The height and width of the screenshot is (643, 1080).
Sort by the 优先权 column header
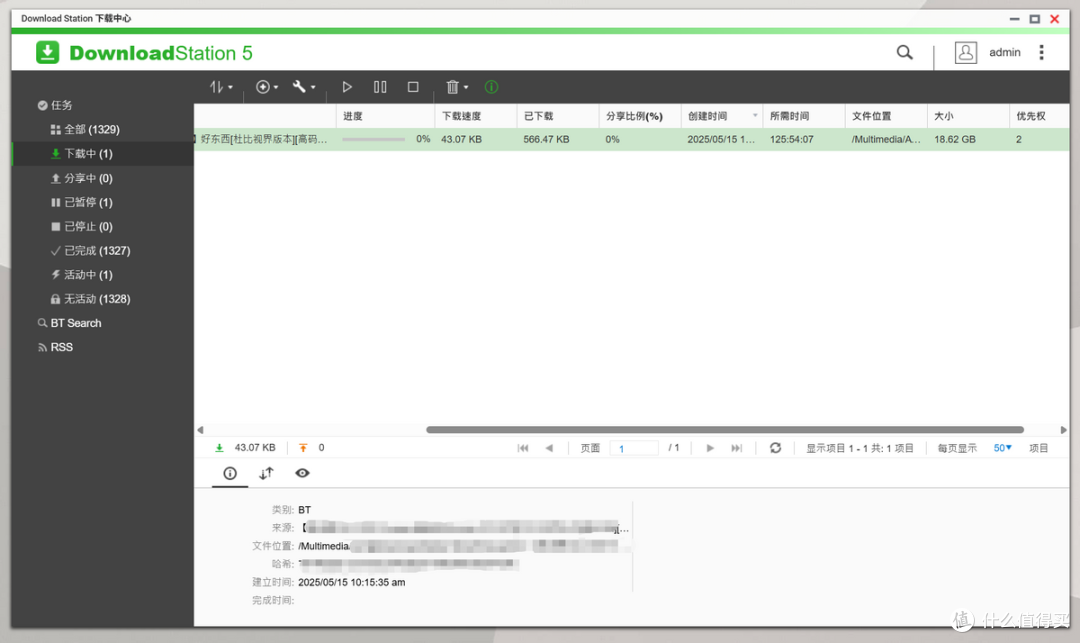click(x=1039, y=116)
